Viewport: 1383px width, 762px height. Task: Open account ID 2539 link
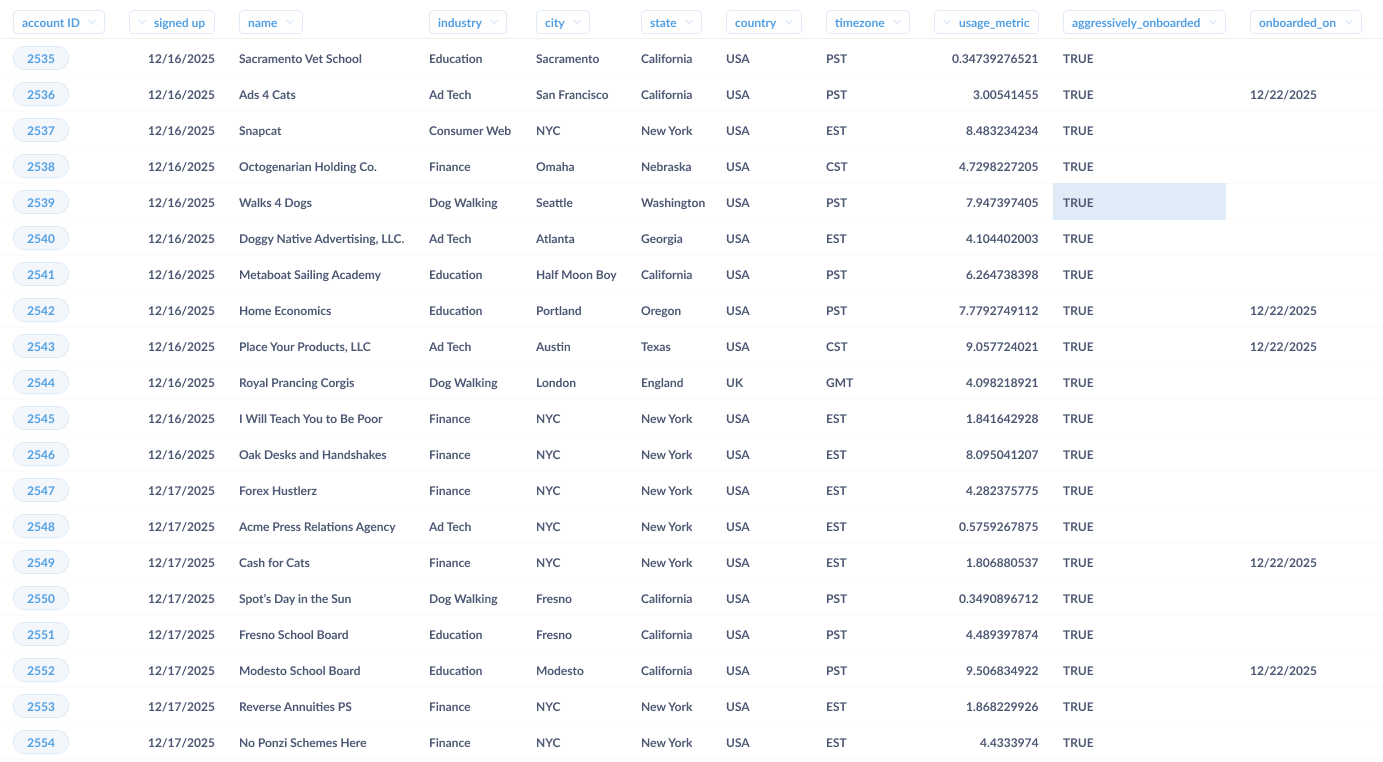tap(41, 203)
